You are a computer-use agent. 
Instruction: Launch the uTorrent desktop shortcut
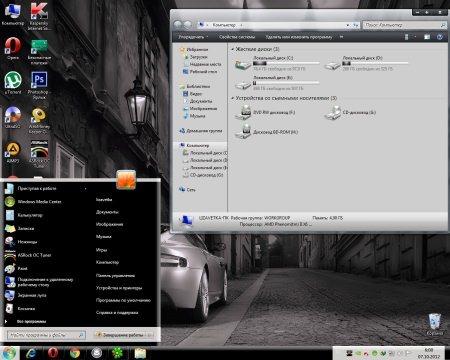[13, 83]
